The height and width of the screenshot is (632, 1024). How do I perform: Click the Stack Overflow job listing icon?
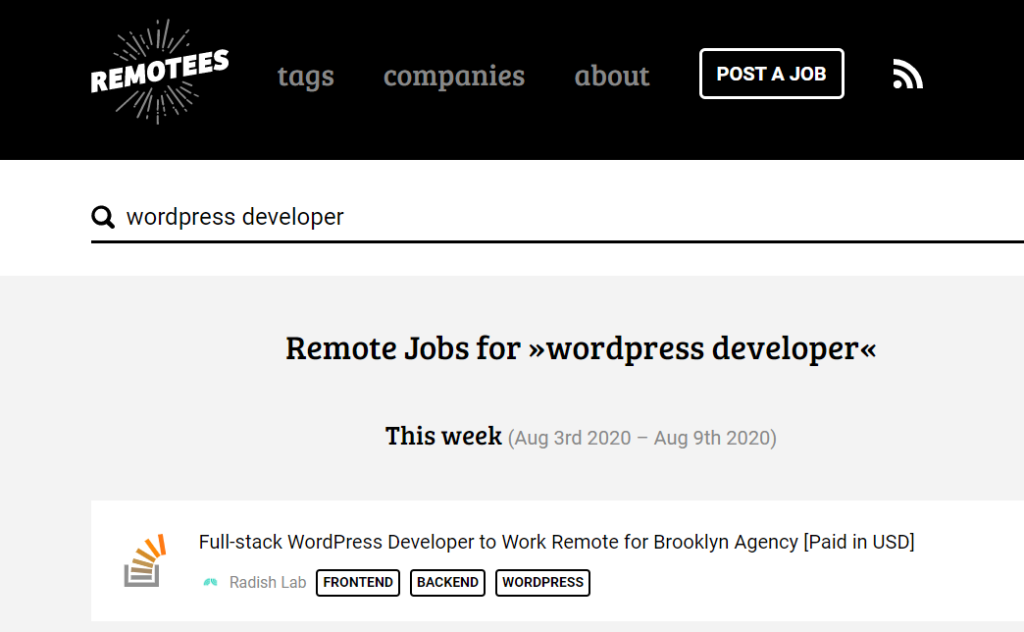pyautogui.click(x=144, y=562)
